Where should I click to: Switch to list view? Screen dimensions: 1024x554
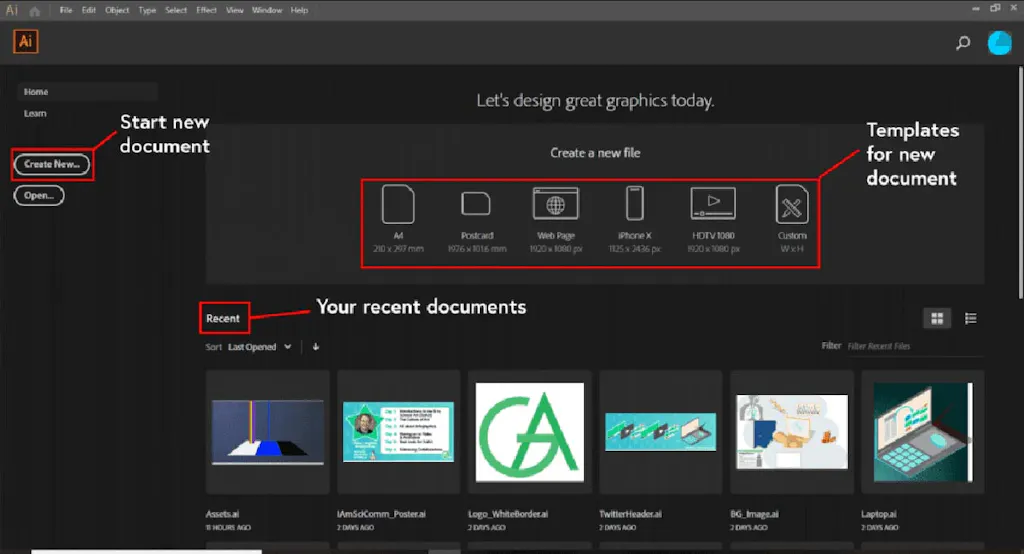point(970,319)
